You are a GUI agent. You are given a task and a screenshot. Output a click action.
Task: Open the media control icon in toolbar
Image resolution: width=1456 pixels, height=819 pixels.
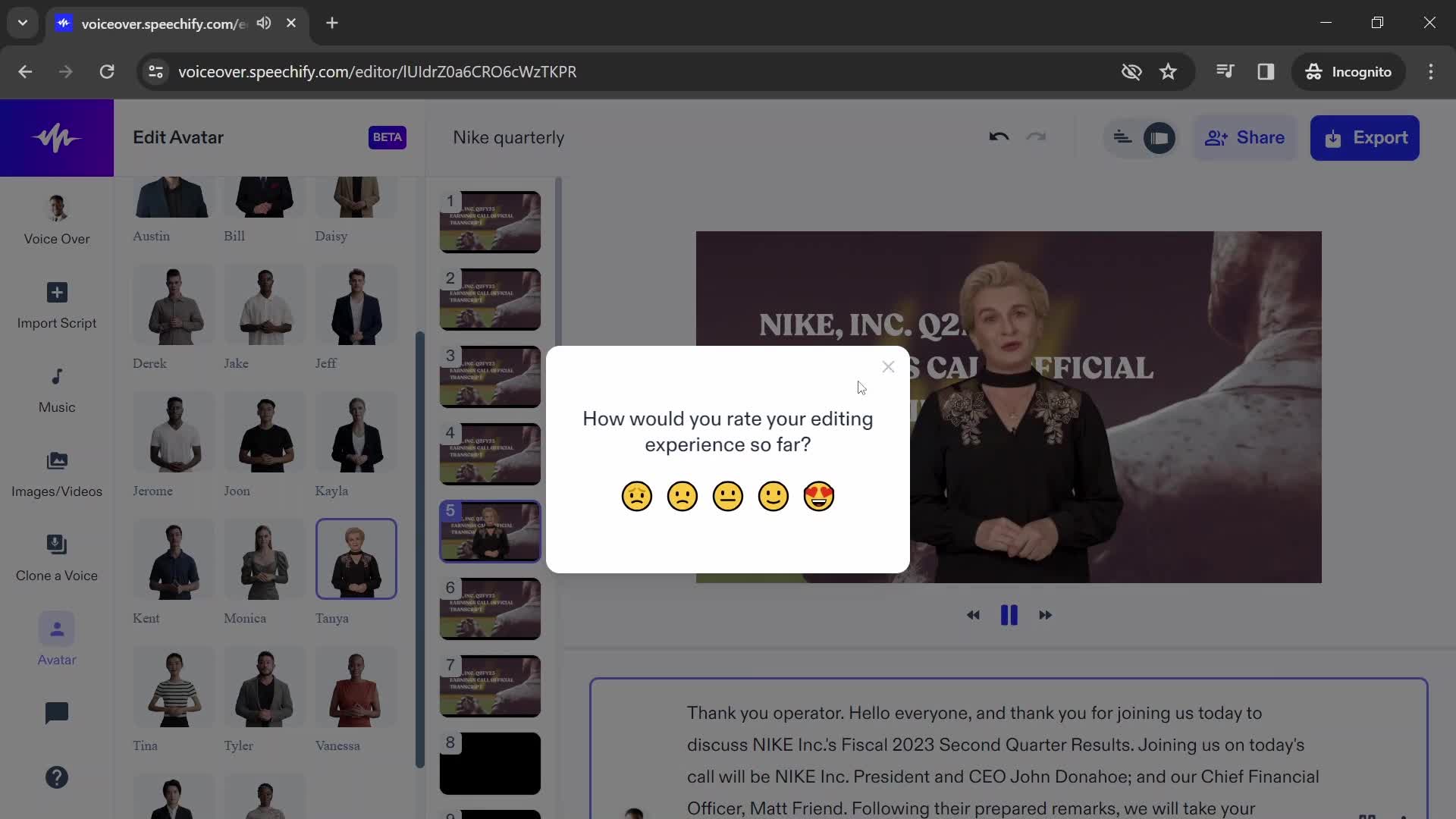point(1225,71)
